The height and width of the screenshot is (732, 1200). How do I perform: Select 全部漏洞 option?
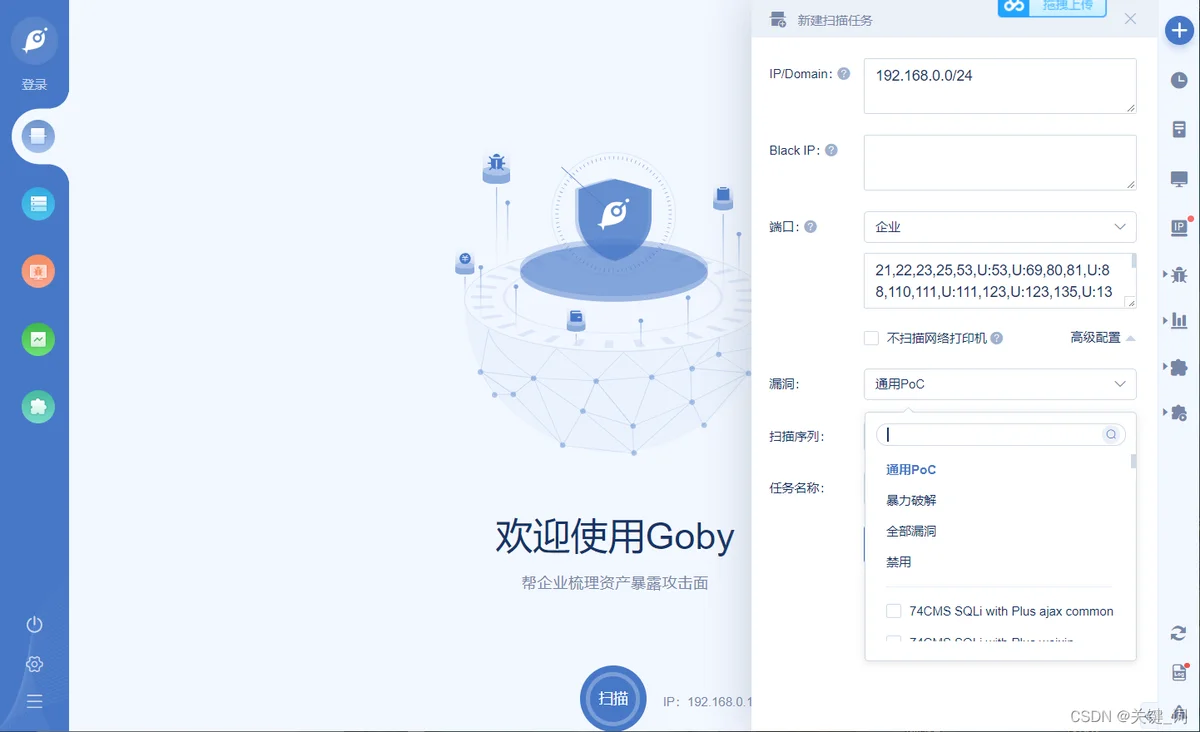(911, 531)
